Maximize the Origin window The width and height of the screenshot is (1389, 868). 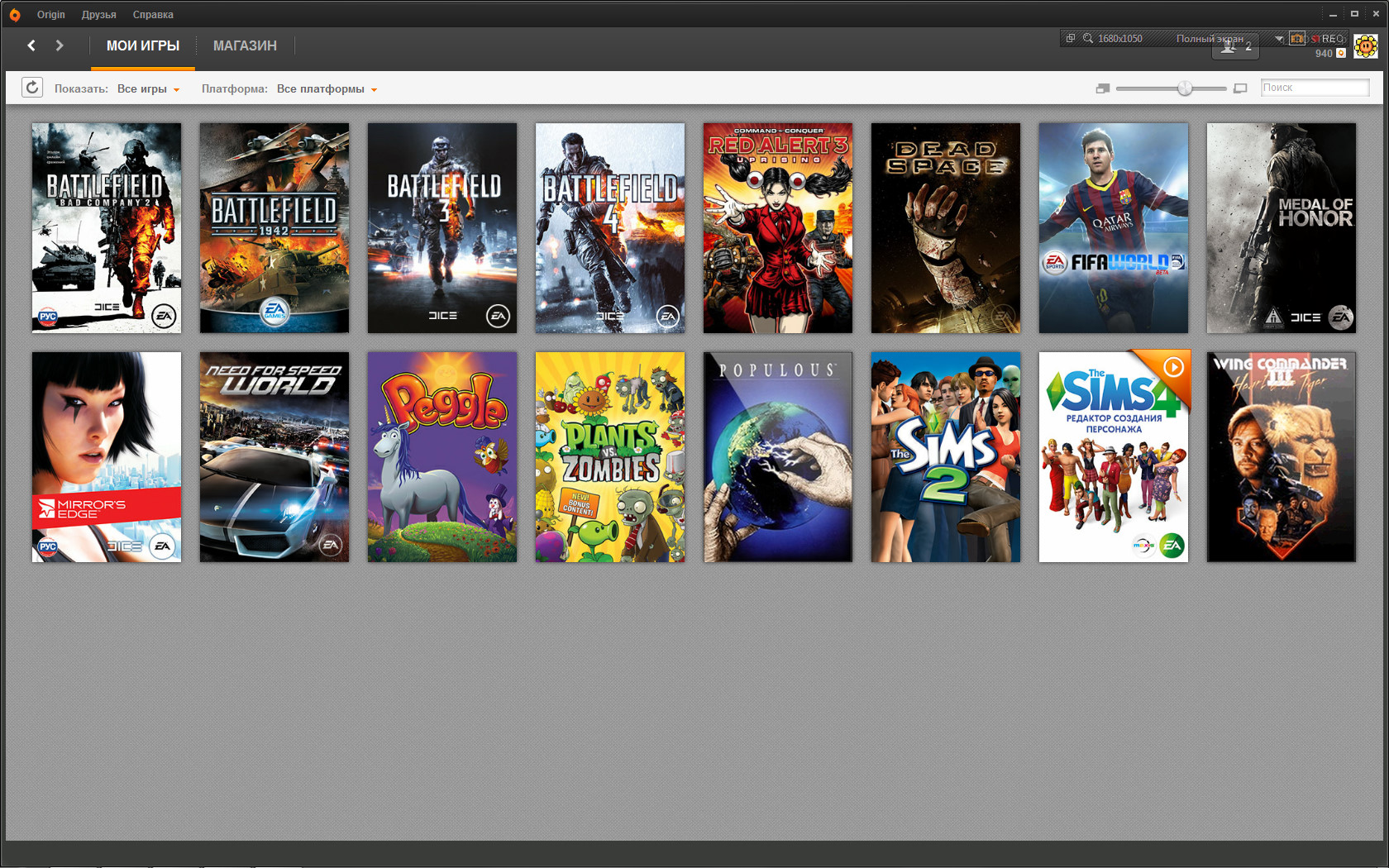tap(1354, 14)
